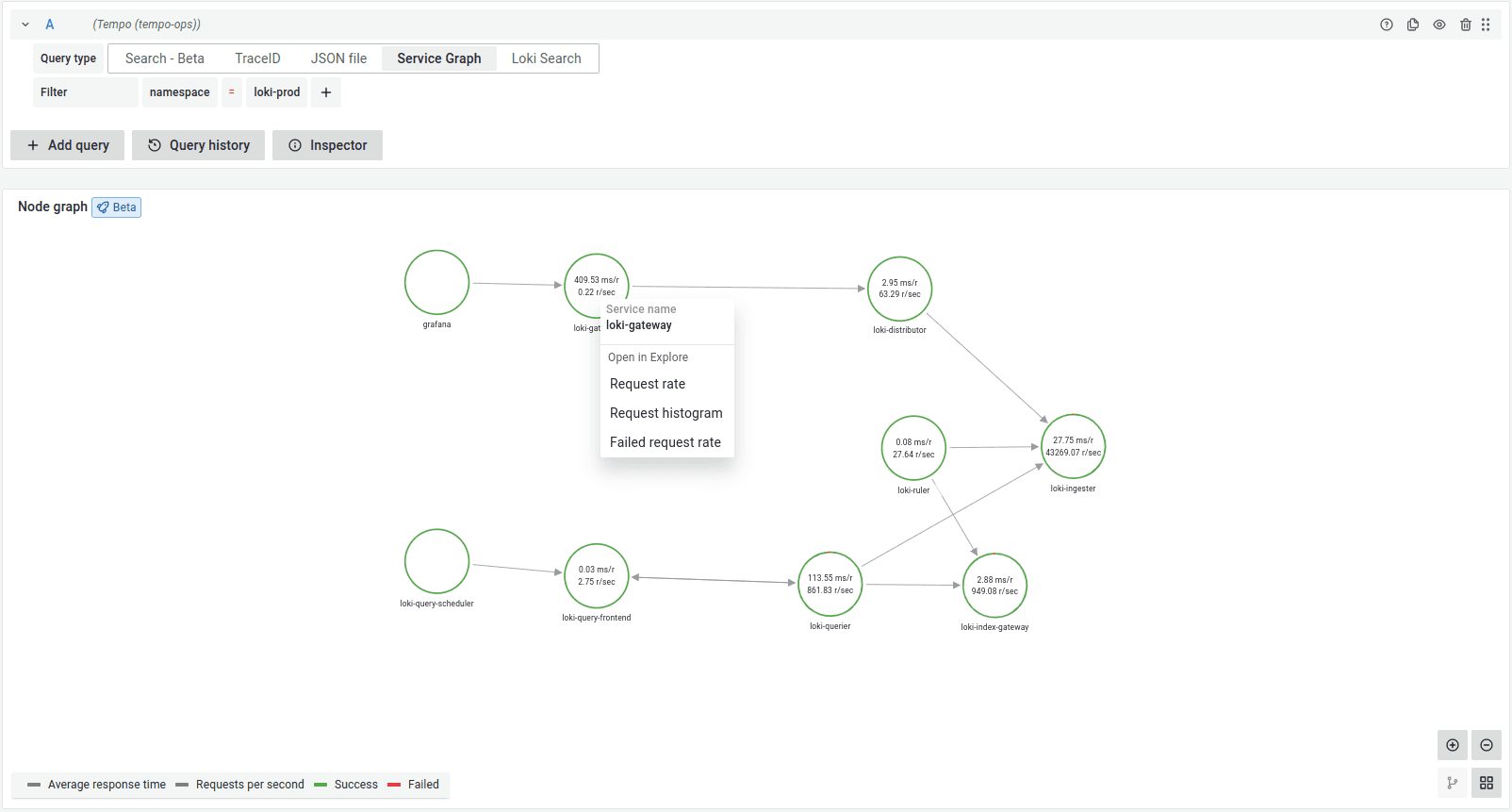
Task: Click the Add query button
Action: point(68,145)
